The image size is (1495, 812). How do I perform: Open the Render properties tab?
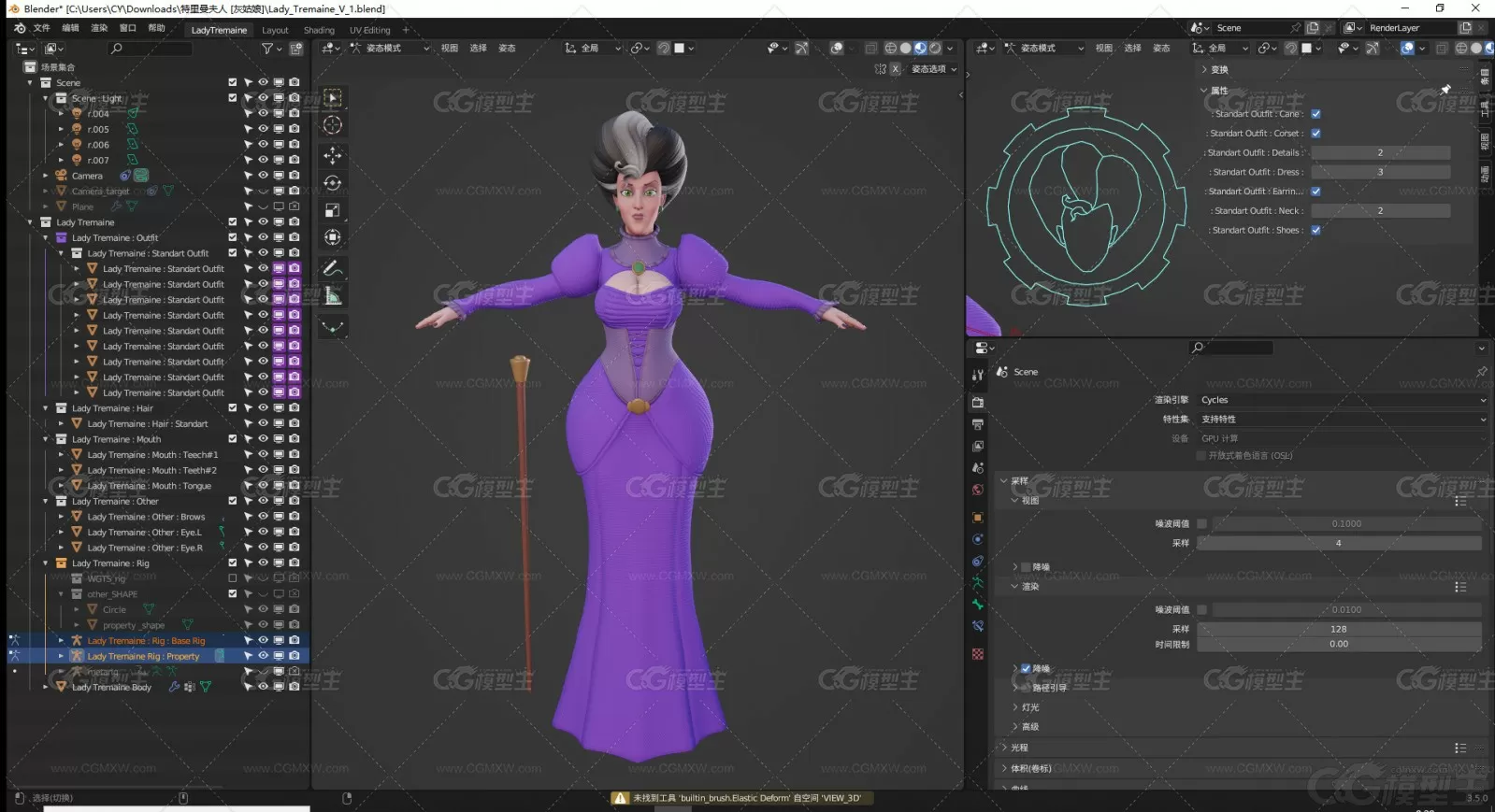tap(978, 402)
